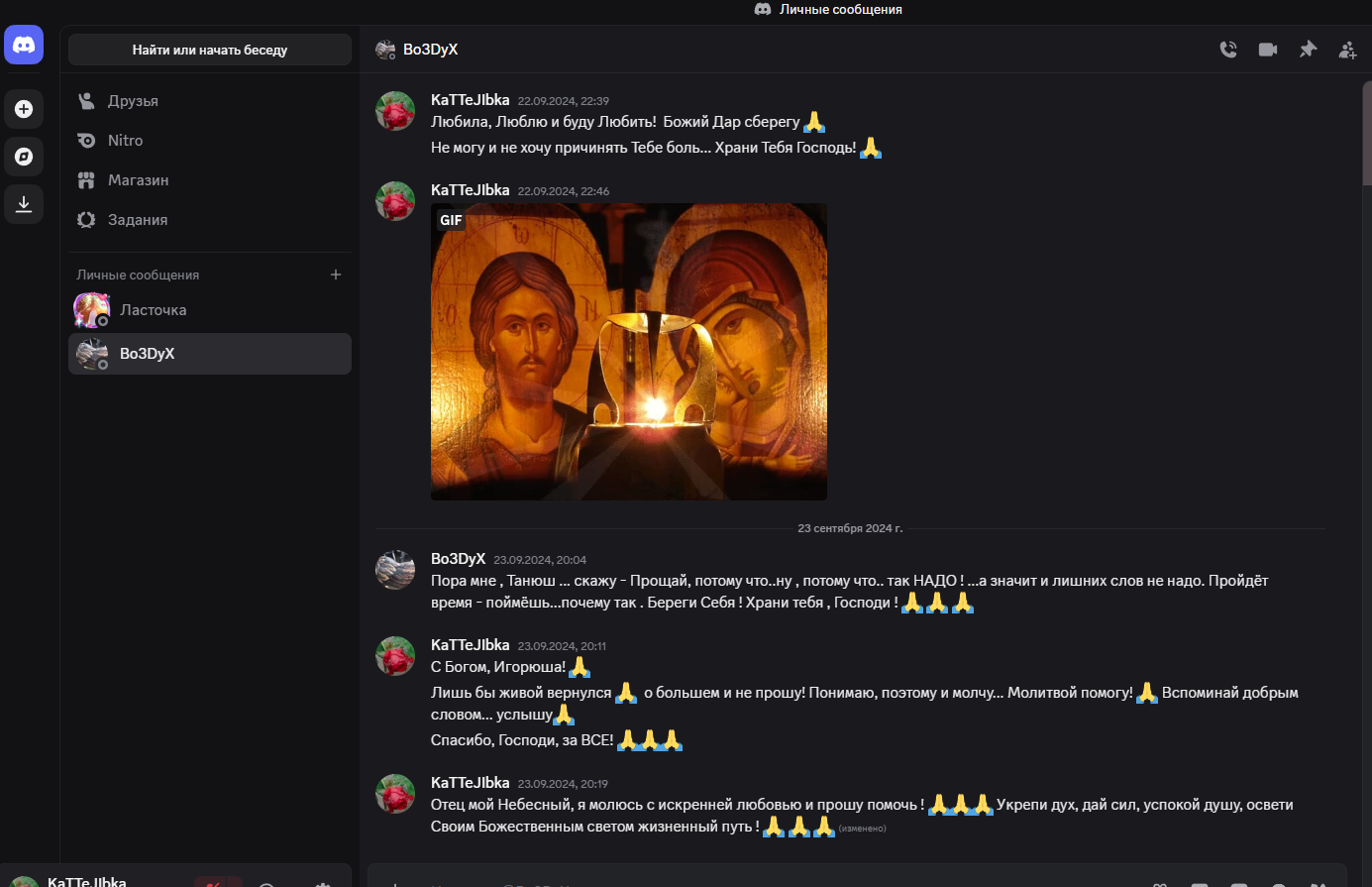Open the Ласточка conversation
Viewport: 1372px width, 887px height.
(210, 310)
